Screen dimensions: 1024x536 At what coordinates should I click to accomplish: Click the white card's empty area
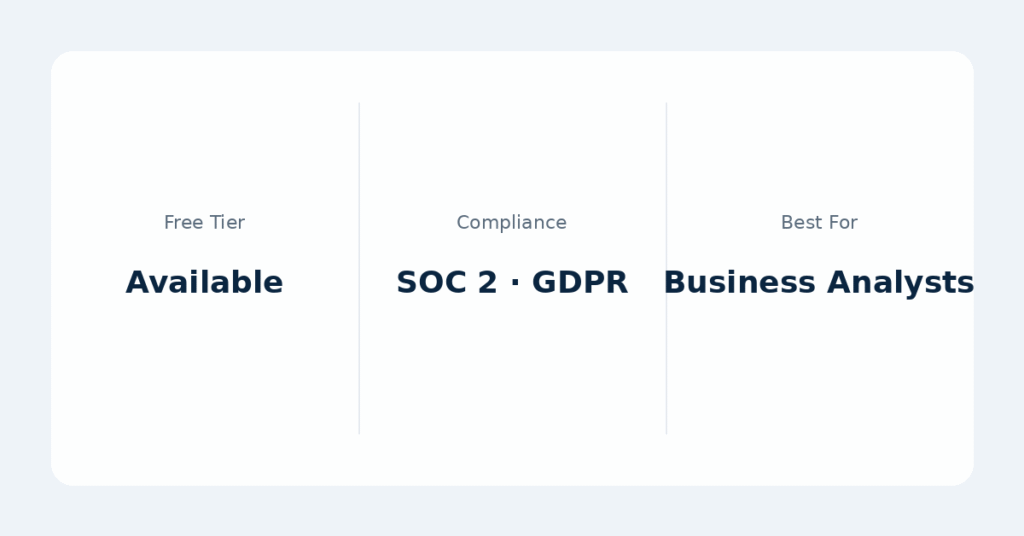coord(512,400)
